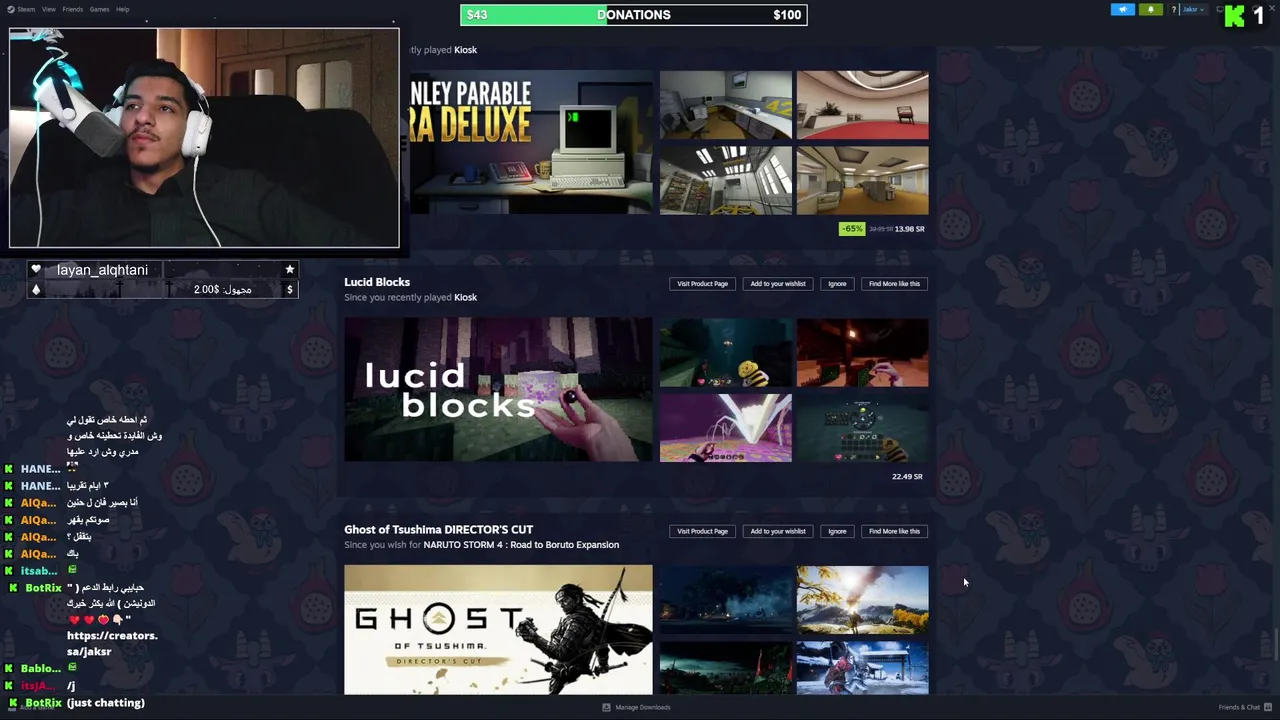Open Ghost of Tsushima DIRECTOR'S CUT title link
This screenshot has height=720, width=1280.
[x=439, y=530]
